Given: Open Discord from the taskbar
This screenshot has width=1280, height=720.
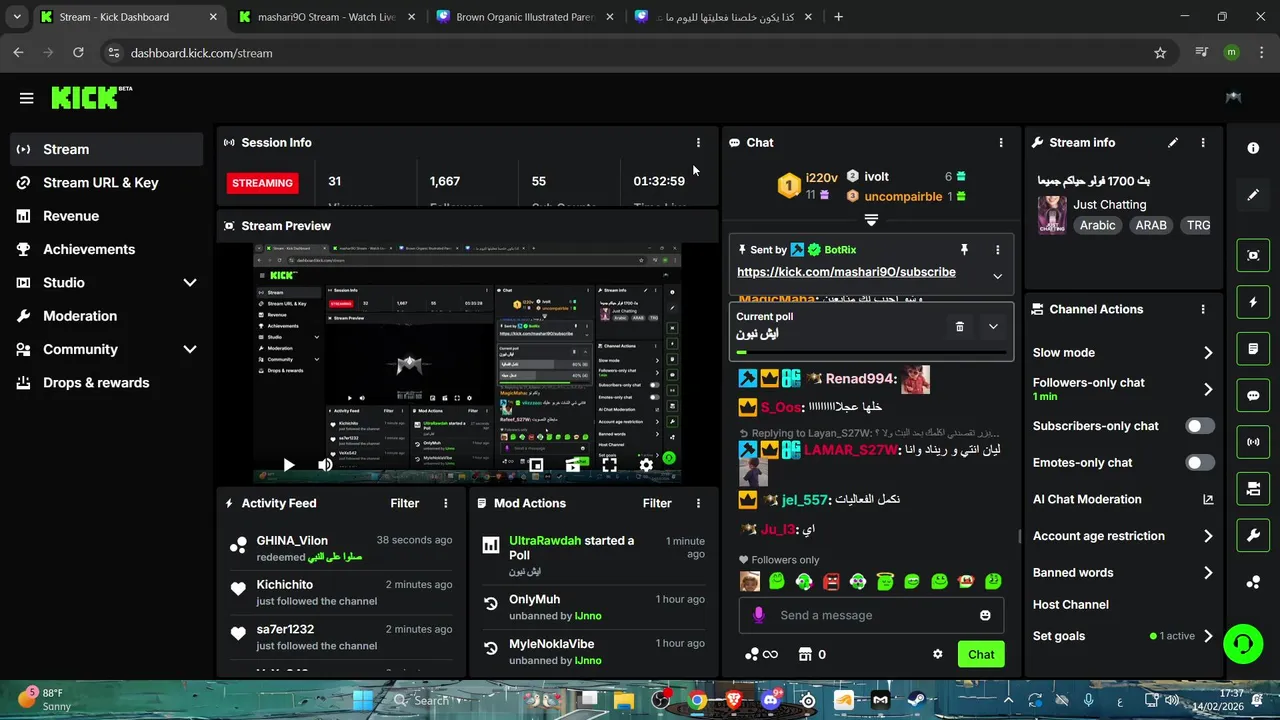Looking at the screenshot, I should click(x=770, y=701).
